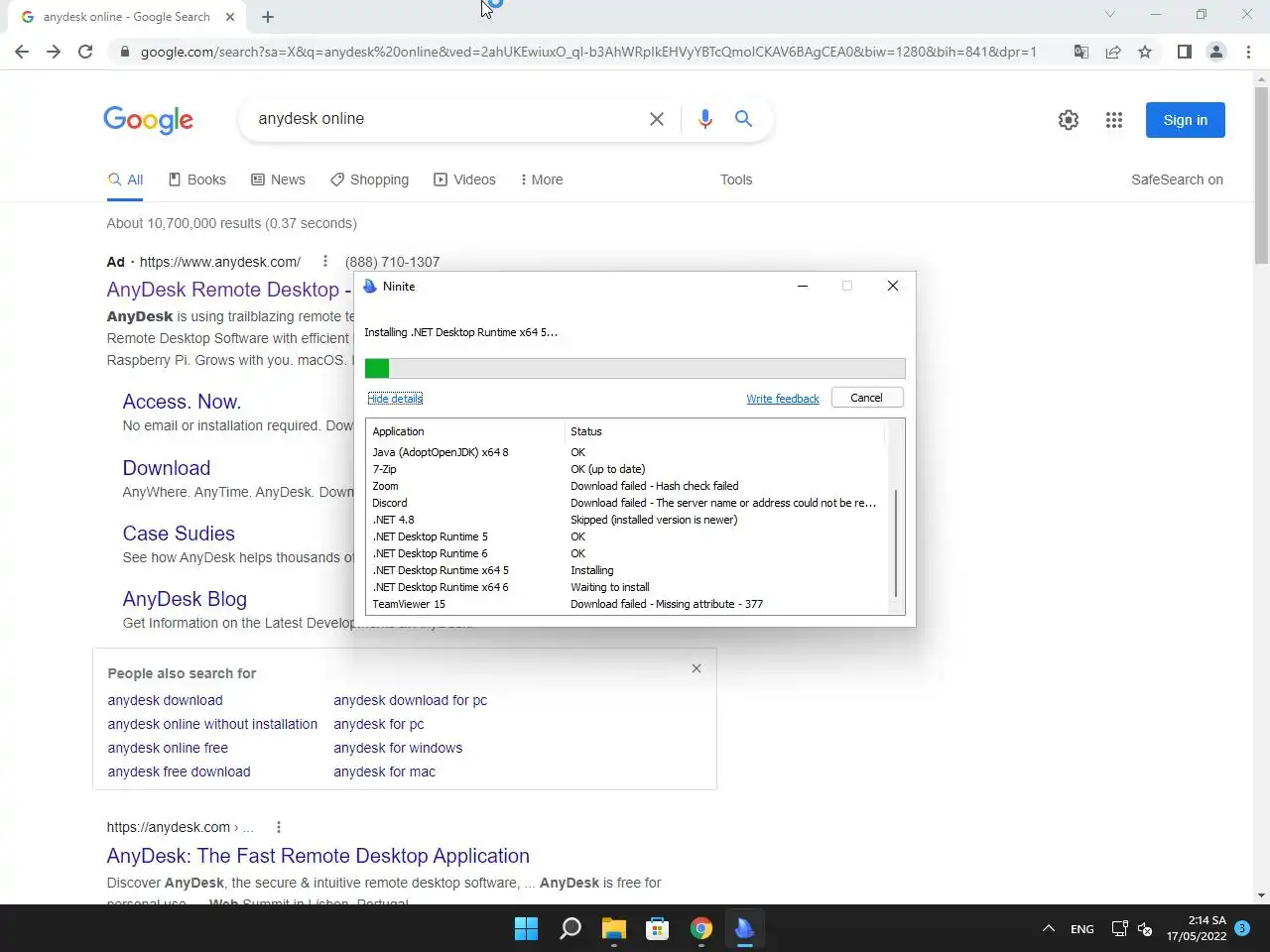Screen dimensions: 1270x952
Task: Open the AnyDesk Blog sitelink
Action: tap(185, 599)
